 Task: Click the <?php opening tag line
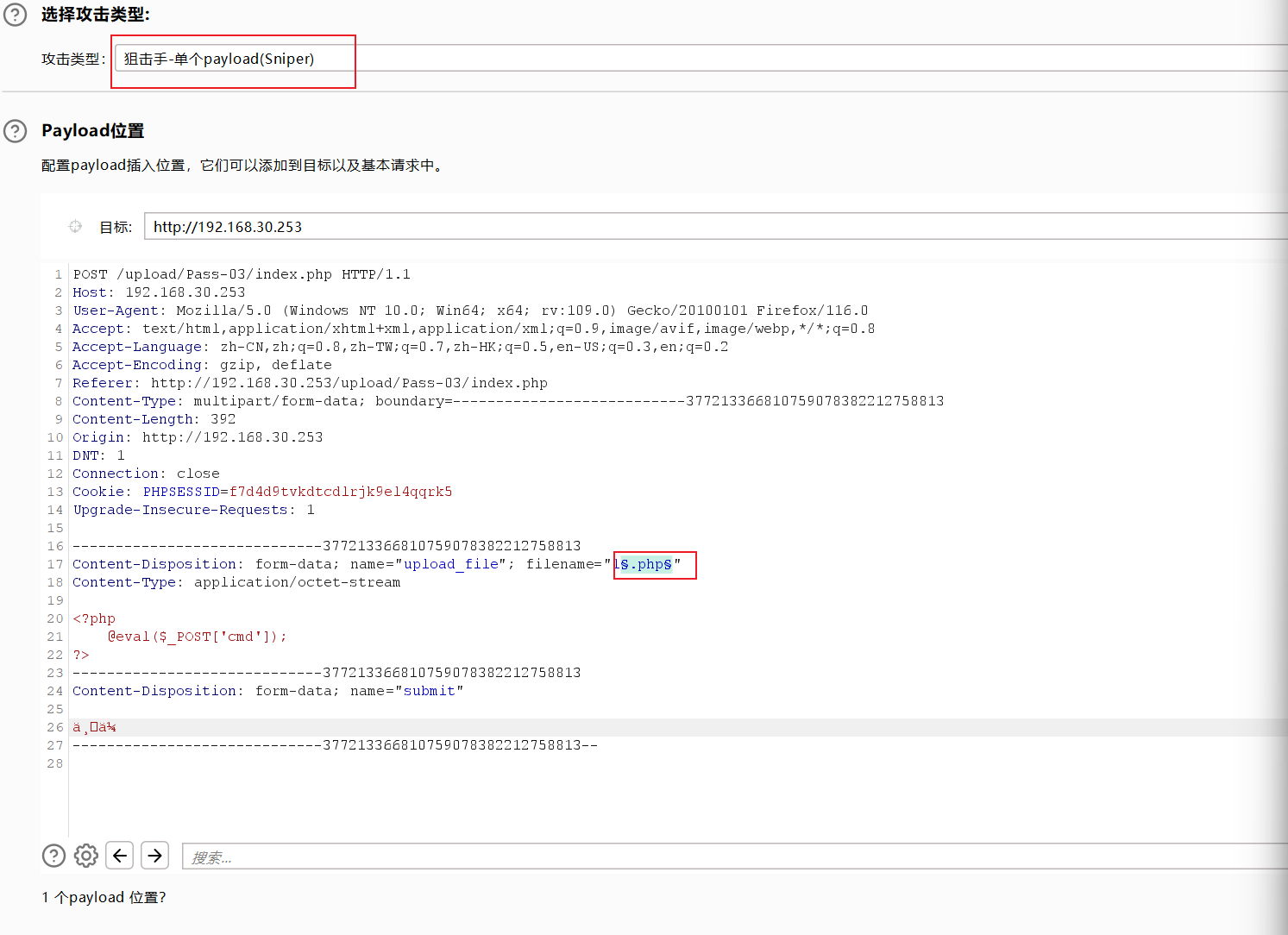point(94,618)
